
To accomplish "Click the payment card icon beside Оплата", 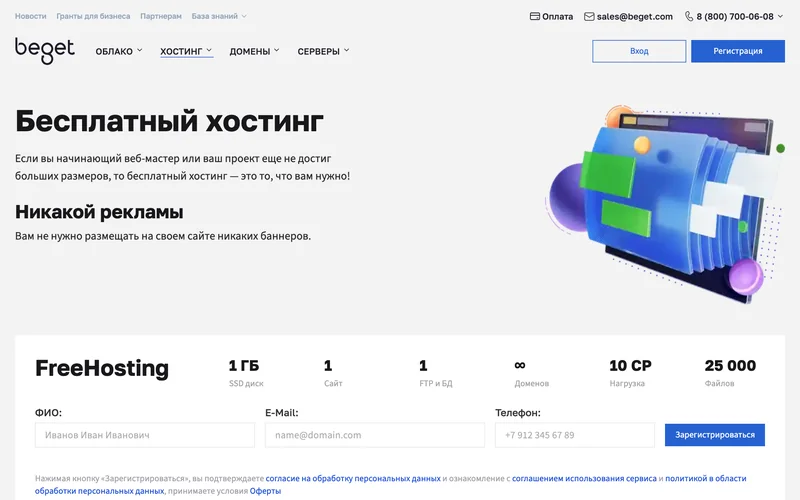I will tap(535, 16).
